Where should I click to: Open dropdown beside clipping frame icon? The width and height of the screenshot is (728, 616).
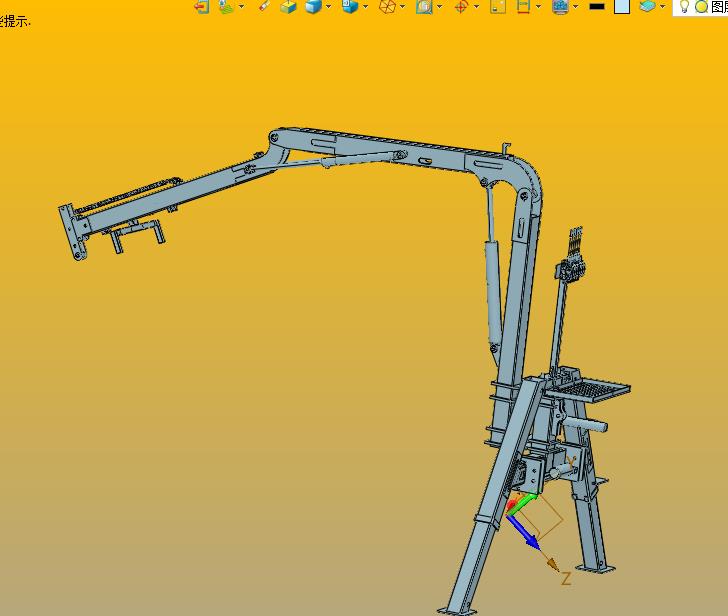[x=539, y=6]
